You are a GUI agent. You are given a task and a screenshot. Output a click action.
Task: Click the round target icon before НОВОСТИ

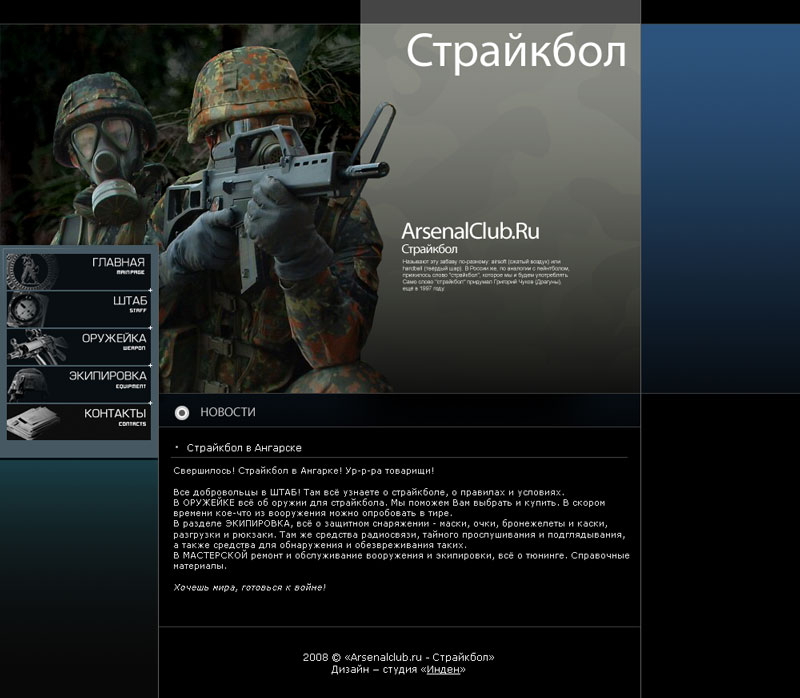(x=182, y=411)
